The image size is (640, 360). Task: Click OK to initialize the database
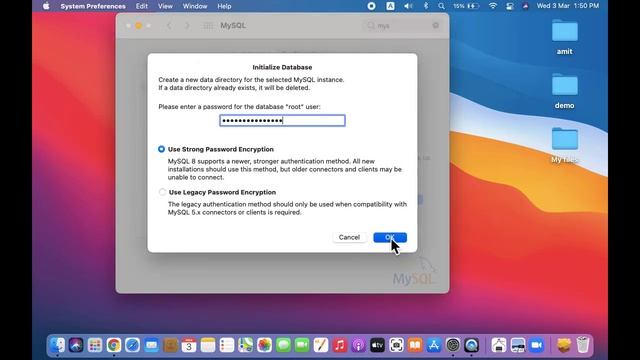[x=390, y=237]
